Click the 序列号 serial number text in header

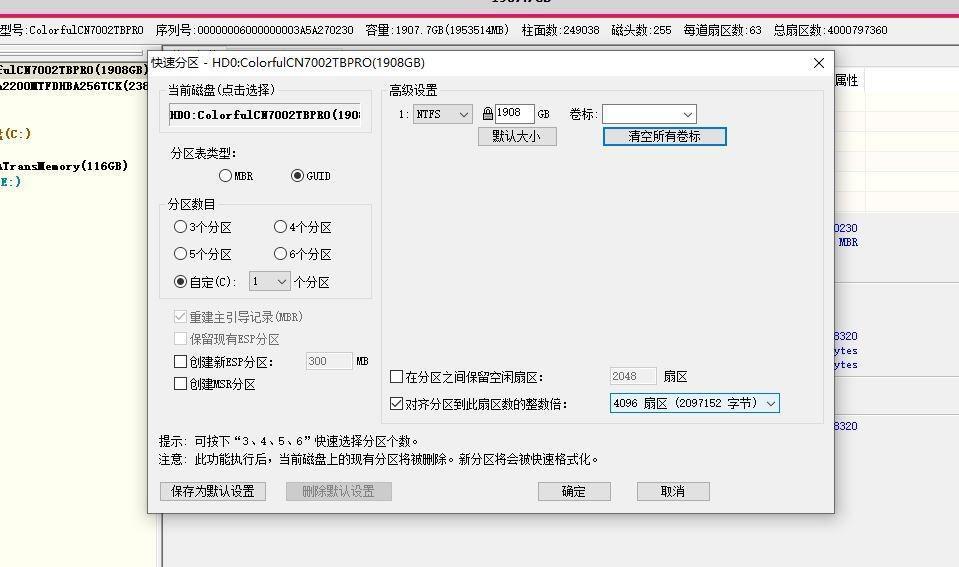coord(254,30)
